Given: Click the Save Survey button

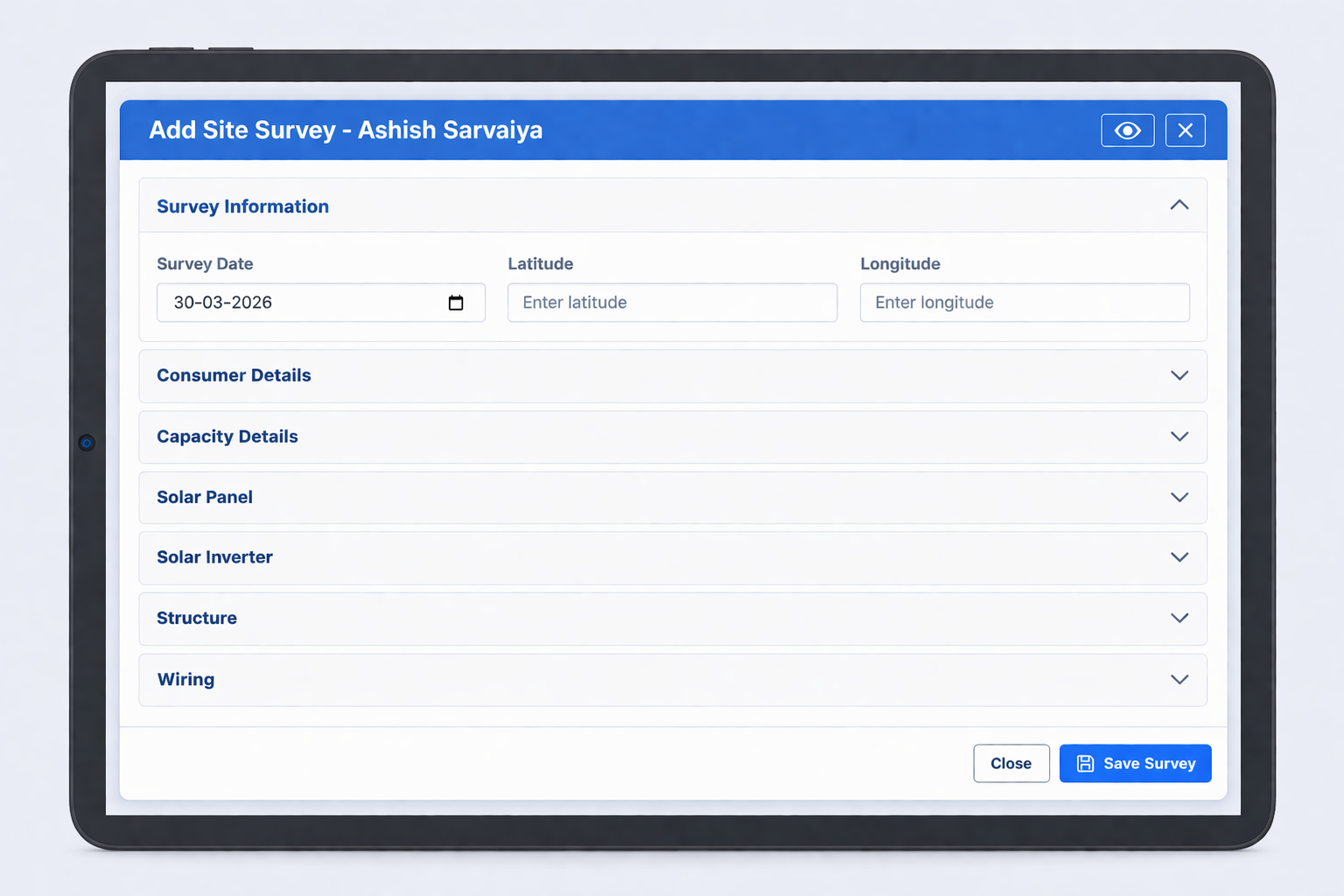Looking at the screenshot, I should [x=1135, y=763].
